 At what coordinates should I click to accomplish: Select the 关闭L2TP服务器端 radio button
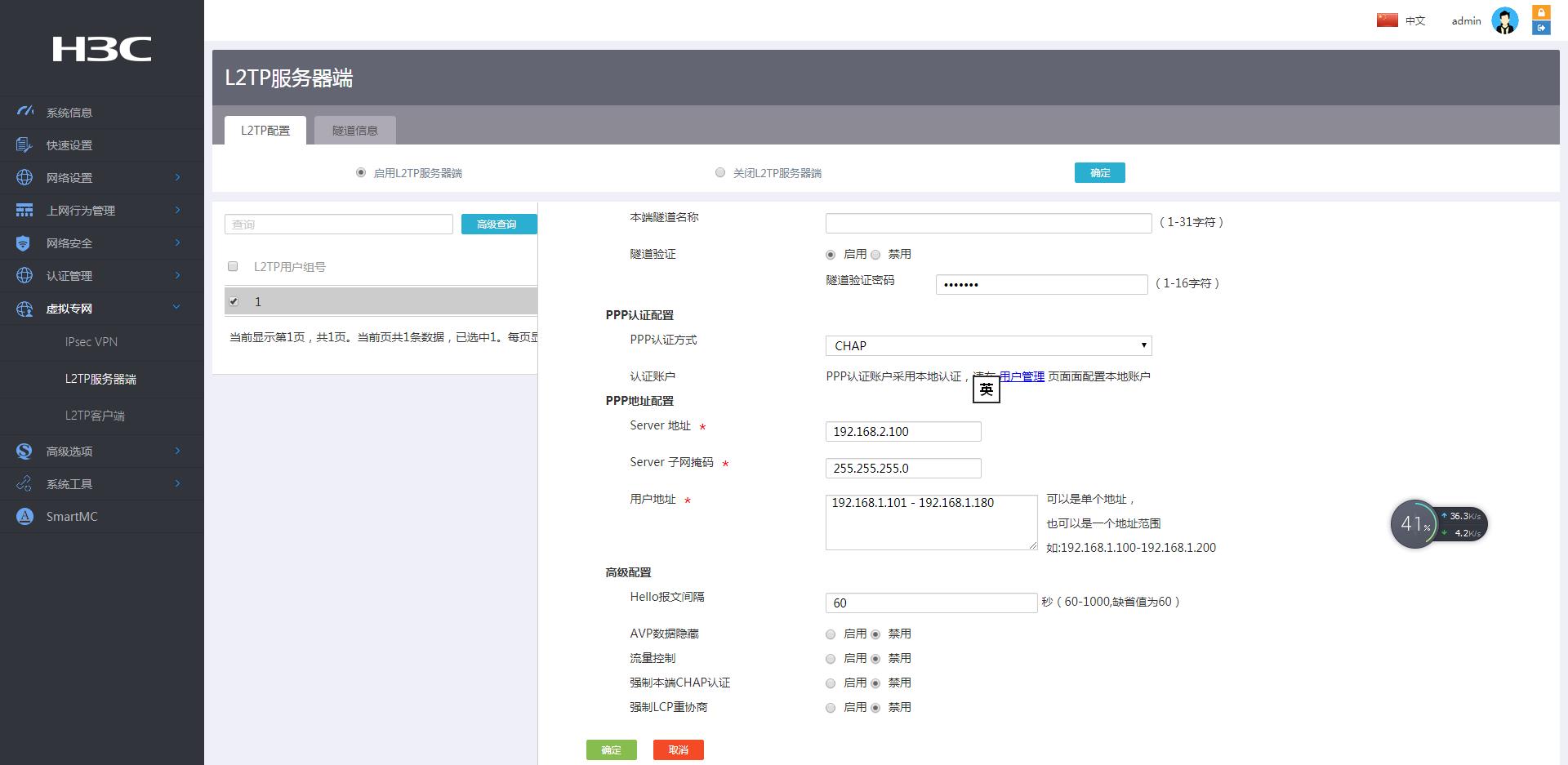point(719,172)
